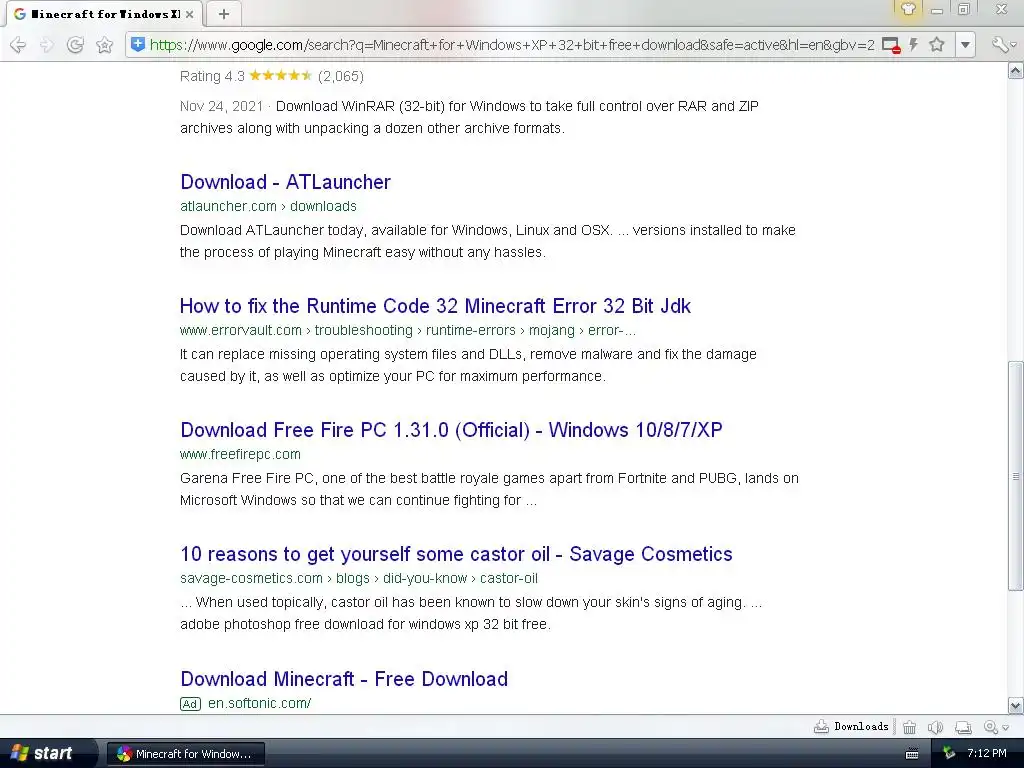
Task: Open Download Minecraft - Free Download ad
Action: (x=344, y=679)
